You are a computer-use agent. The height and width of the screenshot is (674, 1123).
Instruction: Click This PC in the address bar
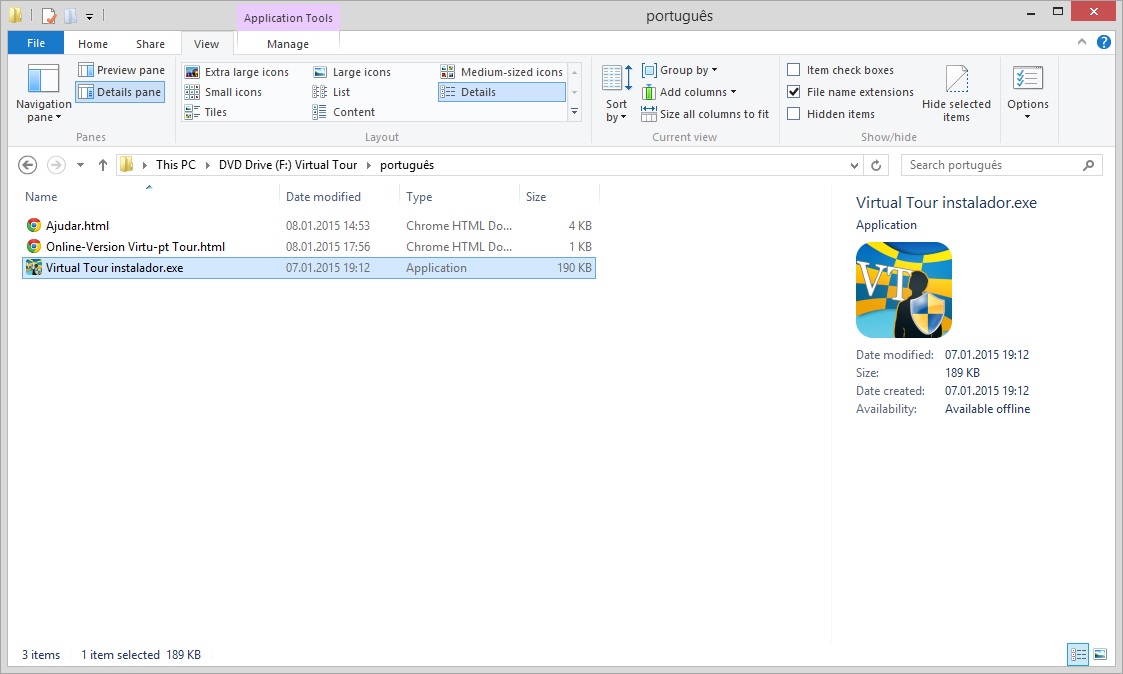[x=175, y=165]
